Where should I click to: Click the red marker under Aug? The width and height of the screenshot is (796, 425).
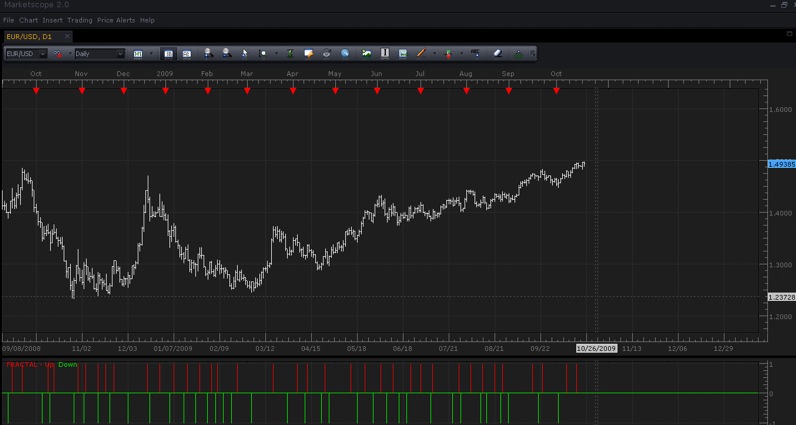pyautogui.click(x=466, y=91)
